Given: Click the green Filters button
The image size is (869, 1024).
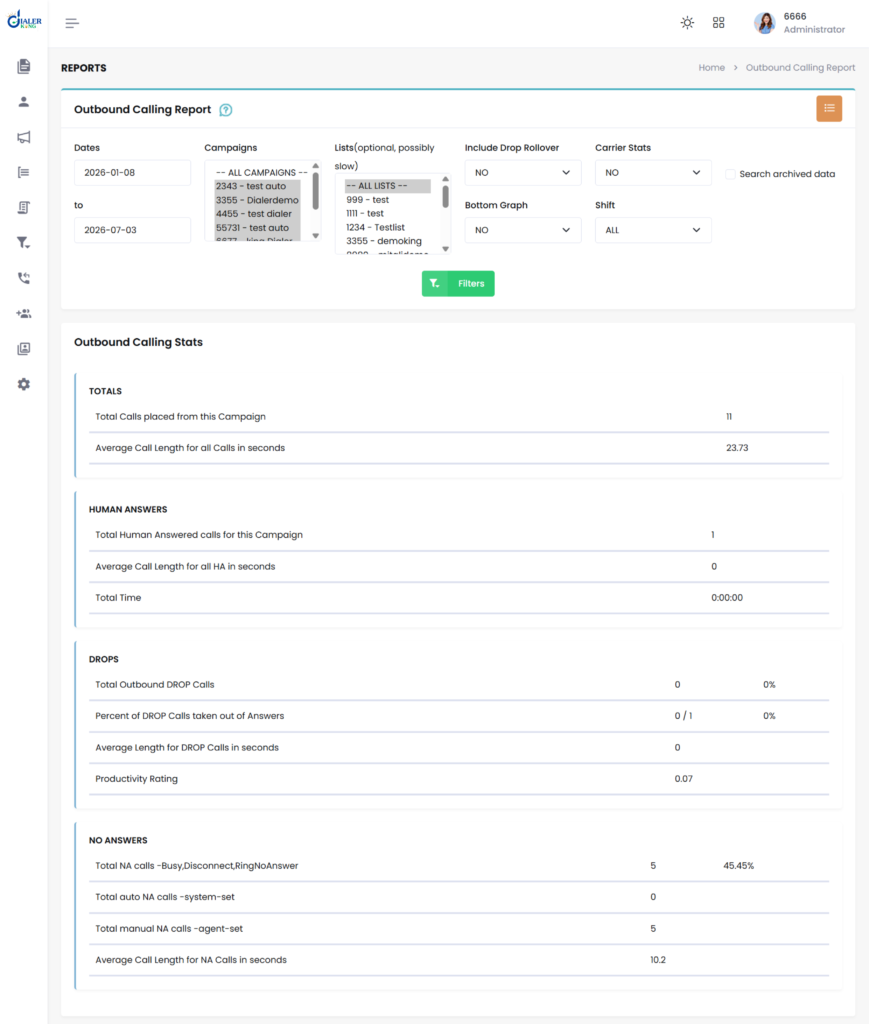Looking at the screenshot, I should (458, 283).
